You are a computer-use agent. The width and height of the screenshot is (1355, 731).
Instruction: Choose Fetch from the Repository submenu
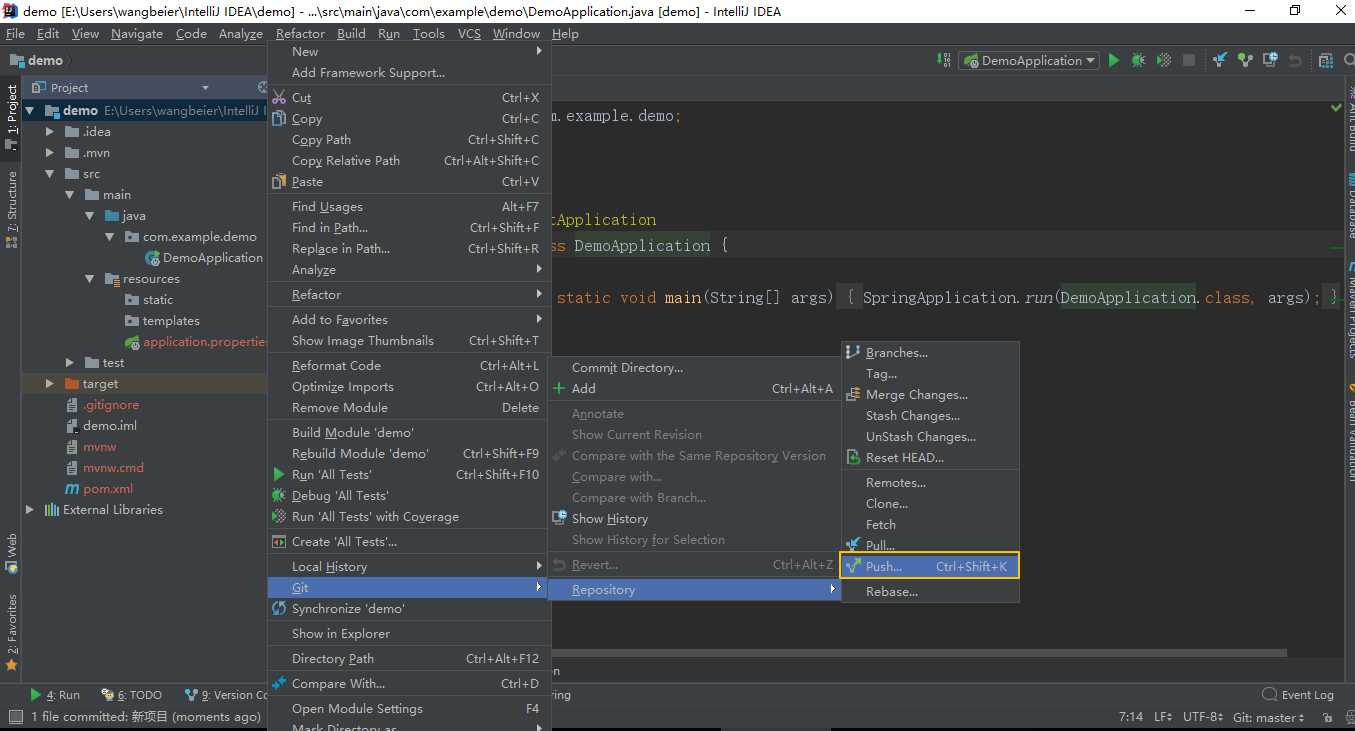[x=930, y=524]
